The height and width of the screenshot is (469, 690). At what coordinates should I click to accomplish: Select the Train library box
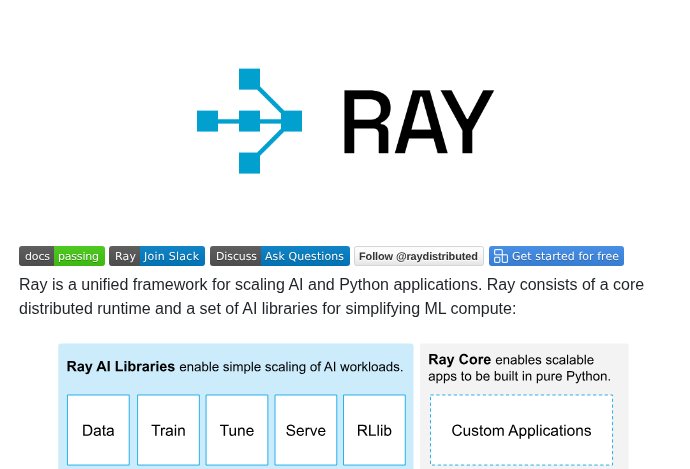click(168, 430)
